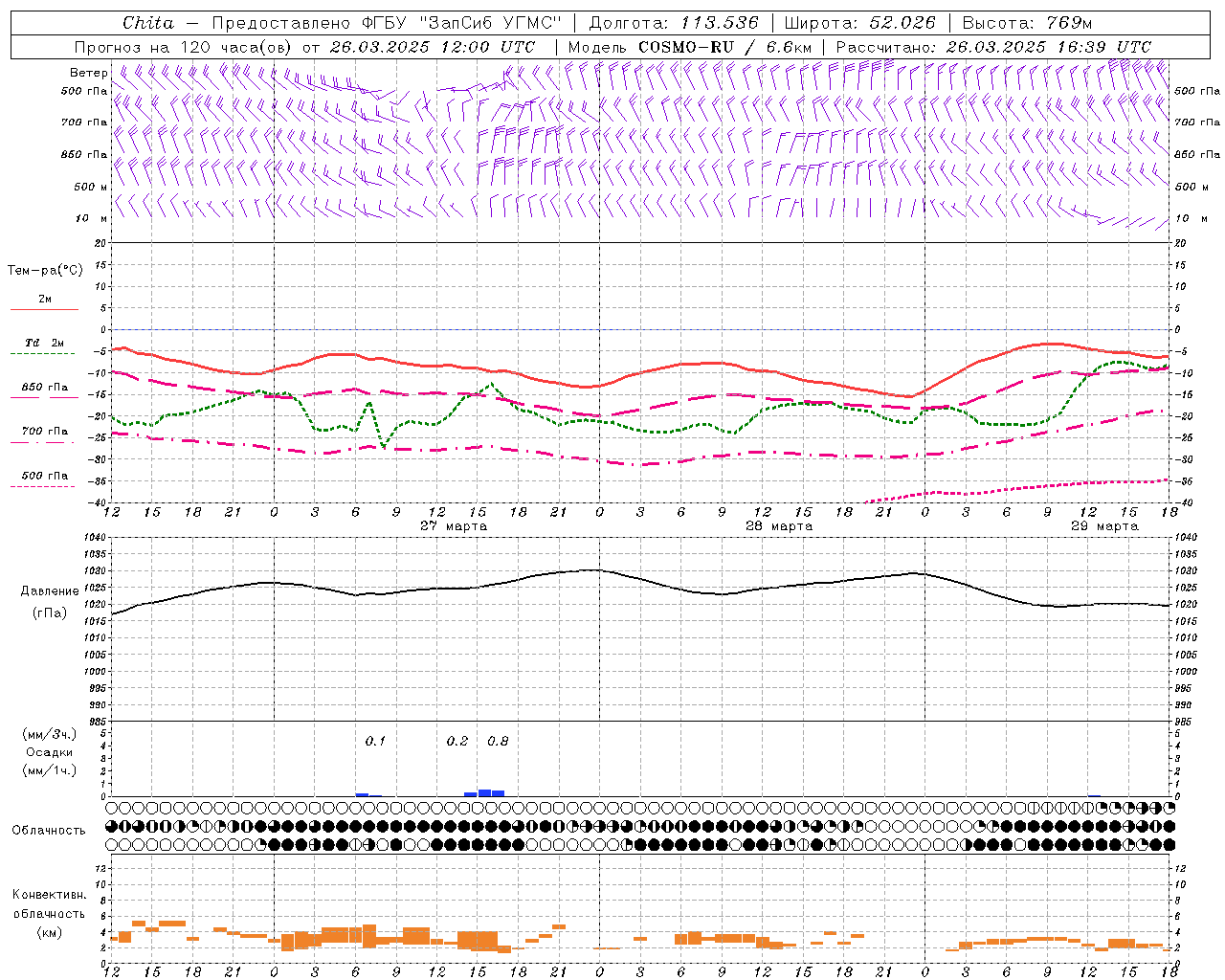
Task: Click the Высота: 769м elevation value
Action: [1027, 23]
